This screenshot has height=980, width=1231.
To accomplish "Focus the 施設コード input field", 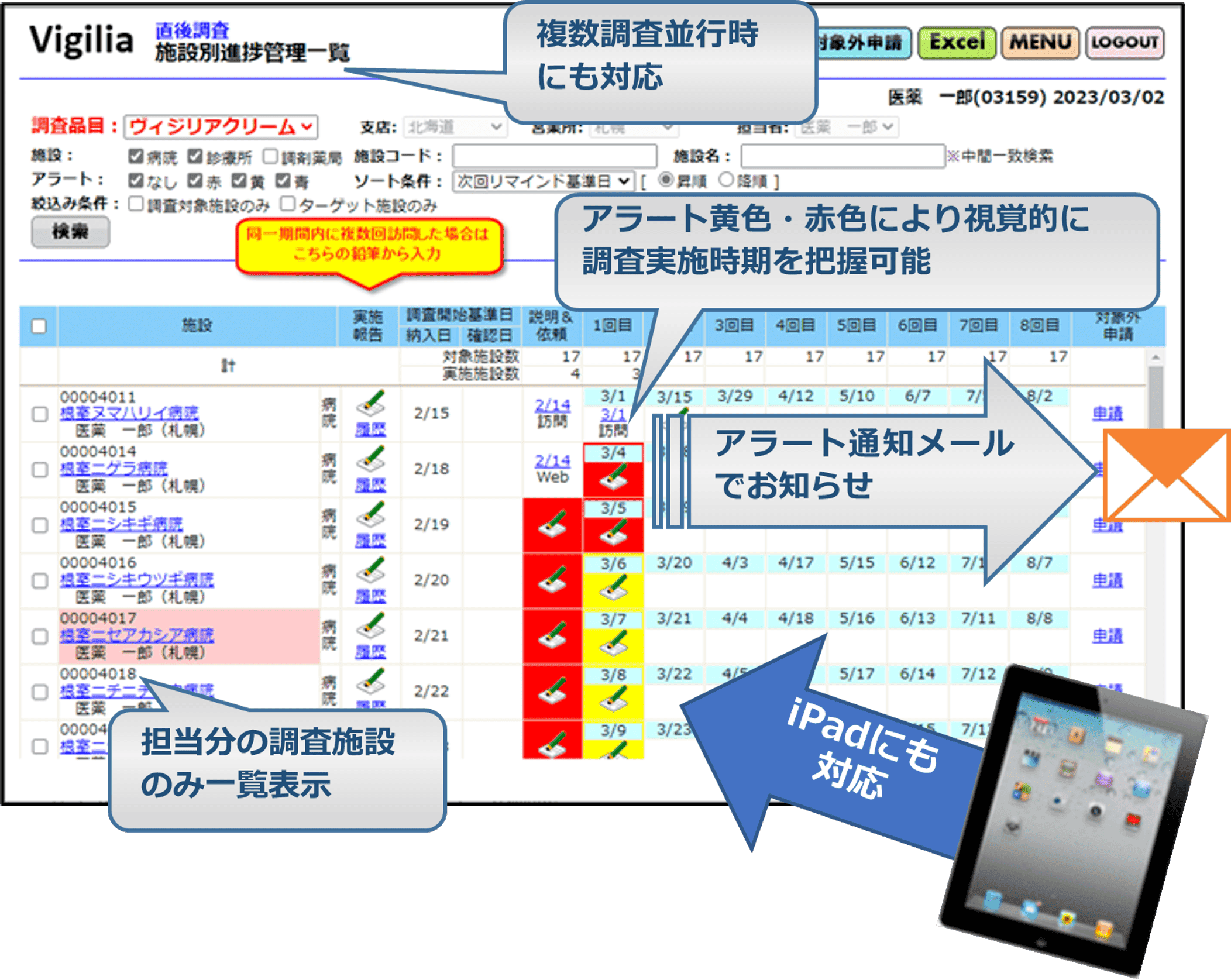I will (555, 156).
